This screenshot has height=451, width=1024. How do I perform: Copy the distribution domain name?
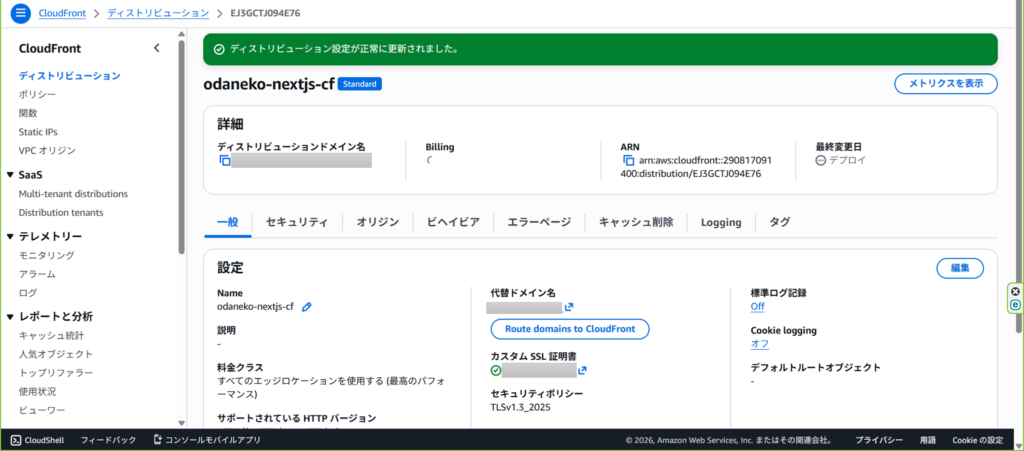[225, 161]
